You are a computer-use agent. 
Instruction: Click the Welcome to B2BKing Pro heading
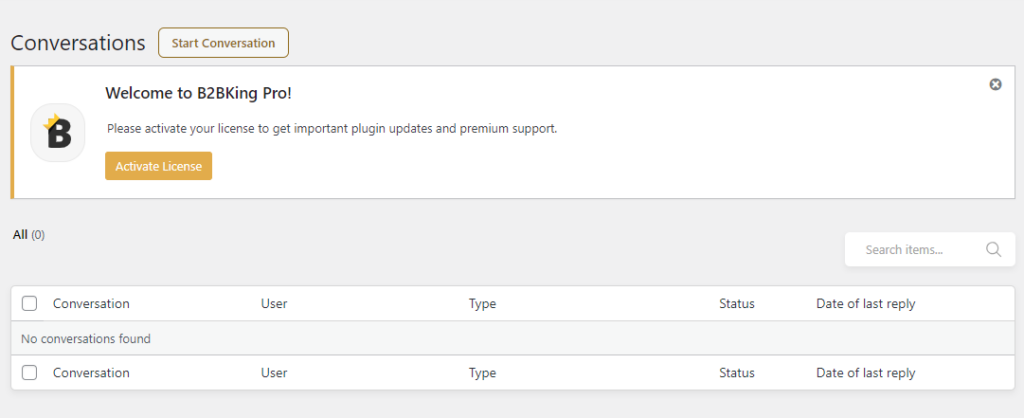[199, 93]
